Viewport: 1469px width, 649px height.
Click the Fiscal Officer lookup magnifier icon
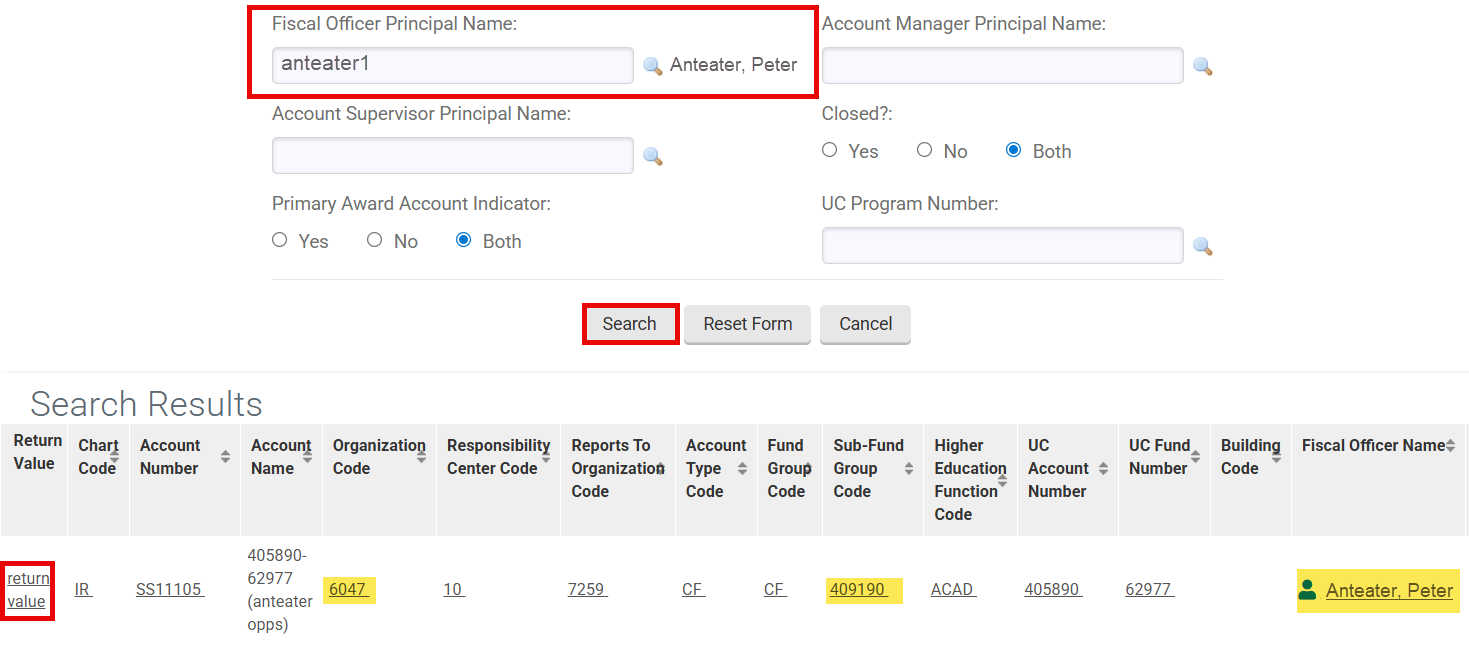pos(652,66)
